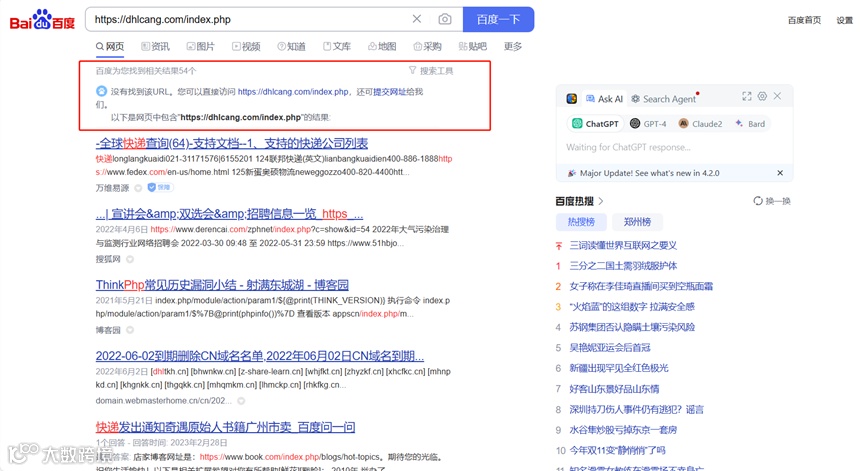Open result 宣讲会&双选会&招聘信息一览

pos(229,213)
